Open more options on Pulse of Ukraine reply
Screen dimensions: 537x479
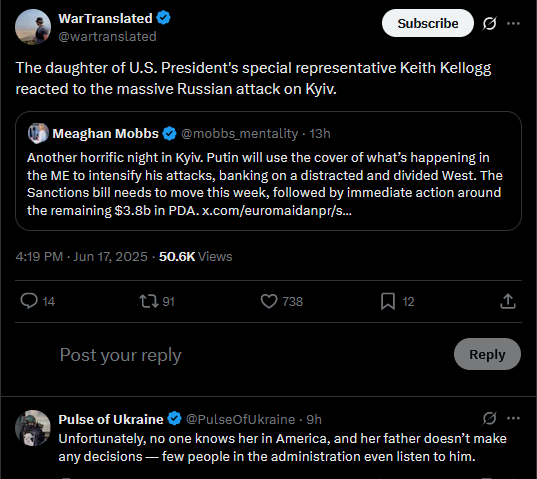coord(513,418)
